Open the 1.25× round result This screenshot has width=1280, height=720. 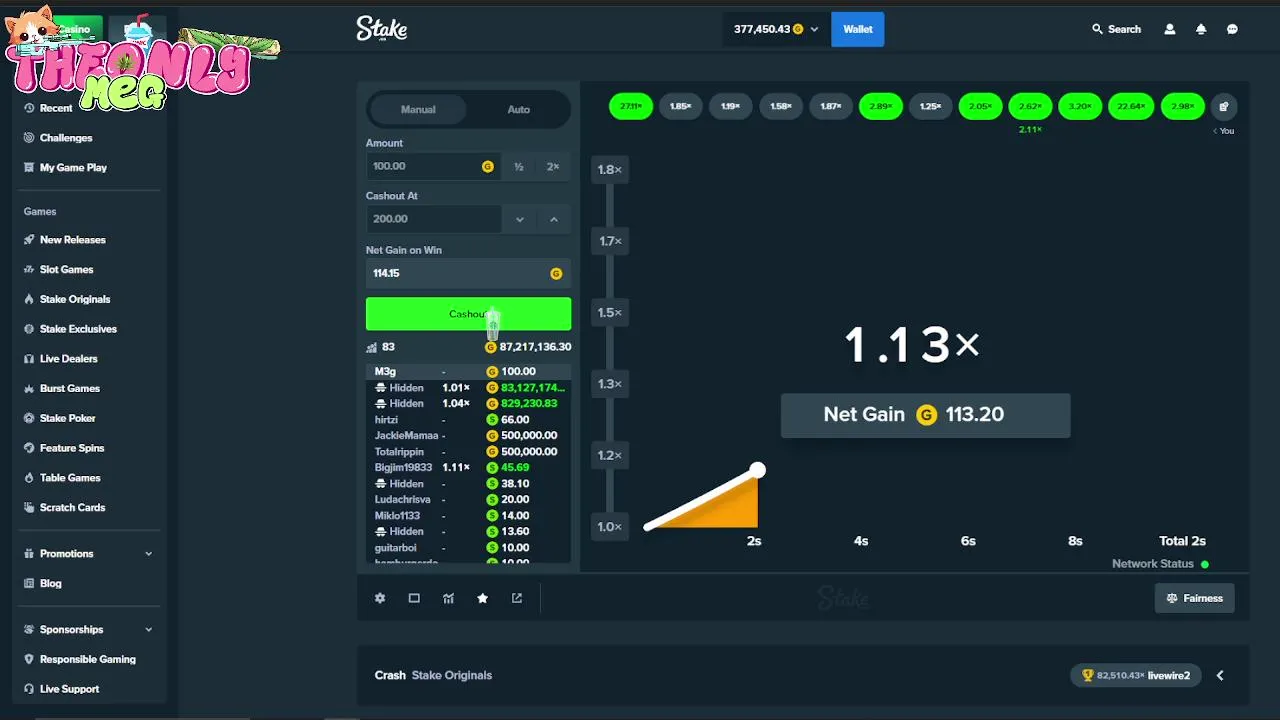931,106
